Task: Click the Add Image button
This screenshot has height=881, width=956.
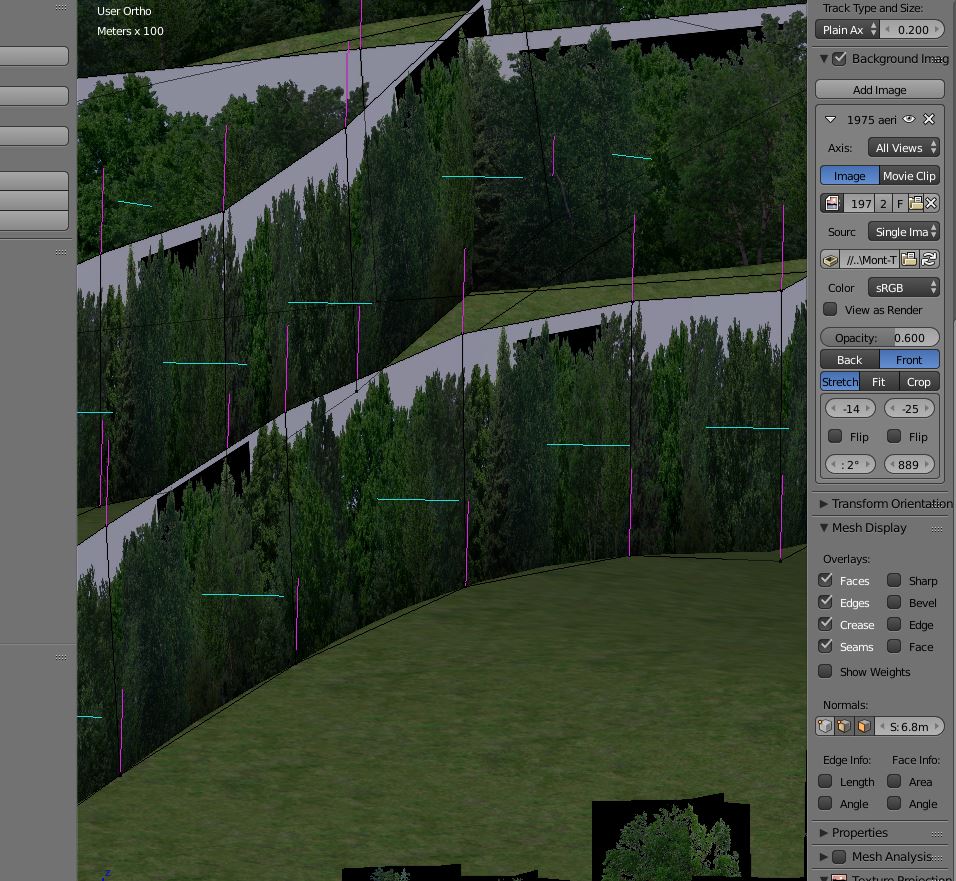Action: pyautogui.click(x=879, y=90)
